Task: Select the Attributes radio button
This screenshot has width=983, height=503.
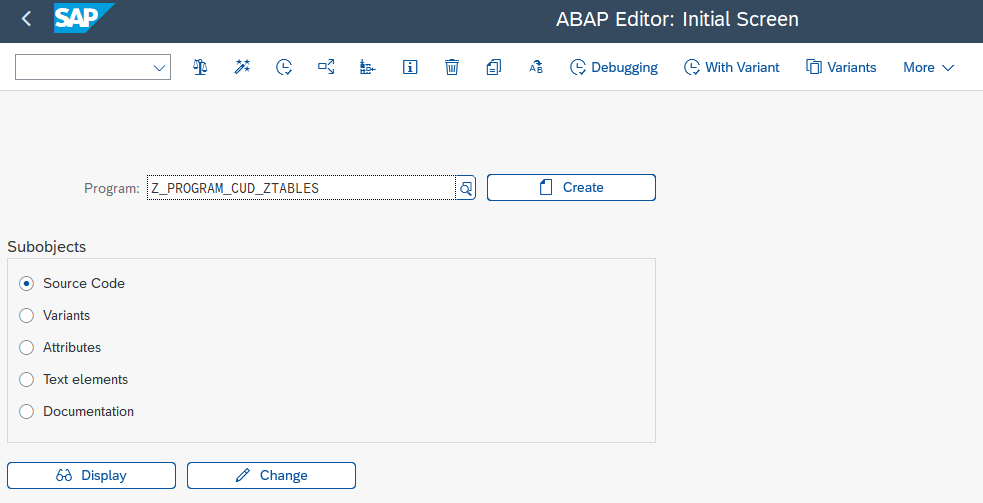Action: pos(26,347)
